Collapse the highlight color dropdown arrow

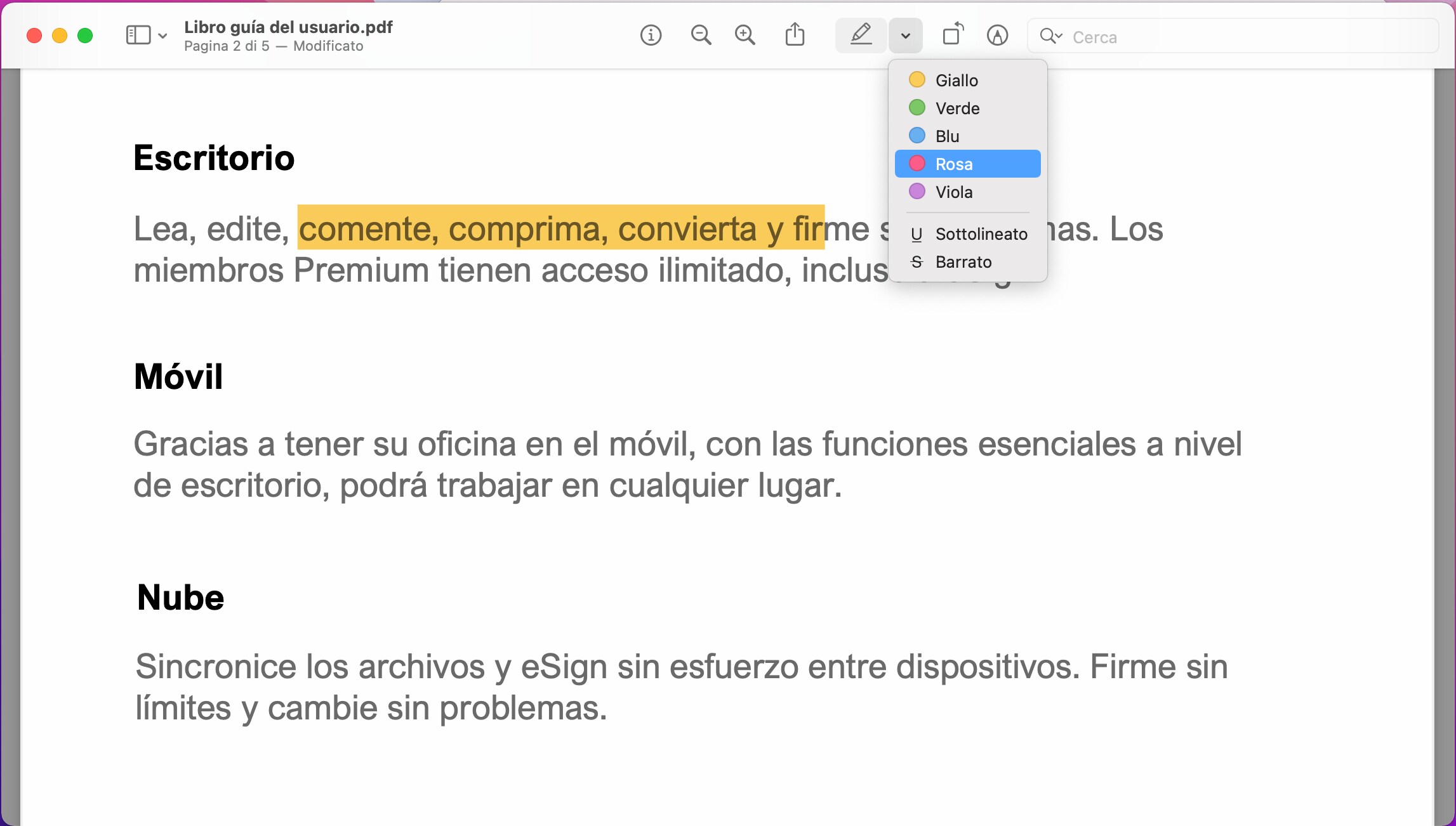[906, 36]
